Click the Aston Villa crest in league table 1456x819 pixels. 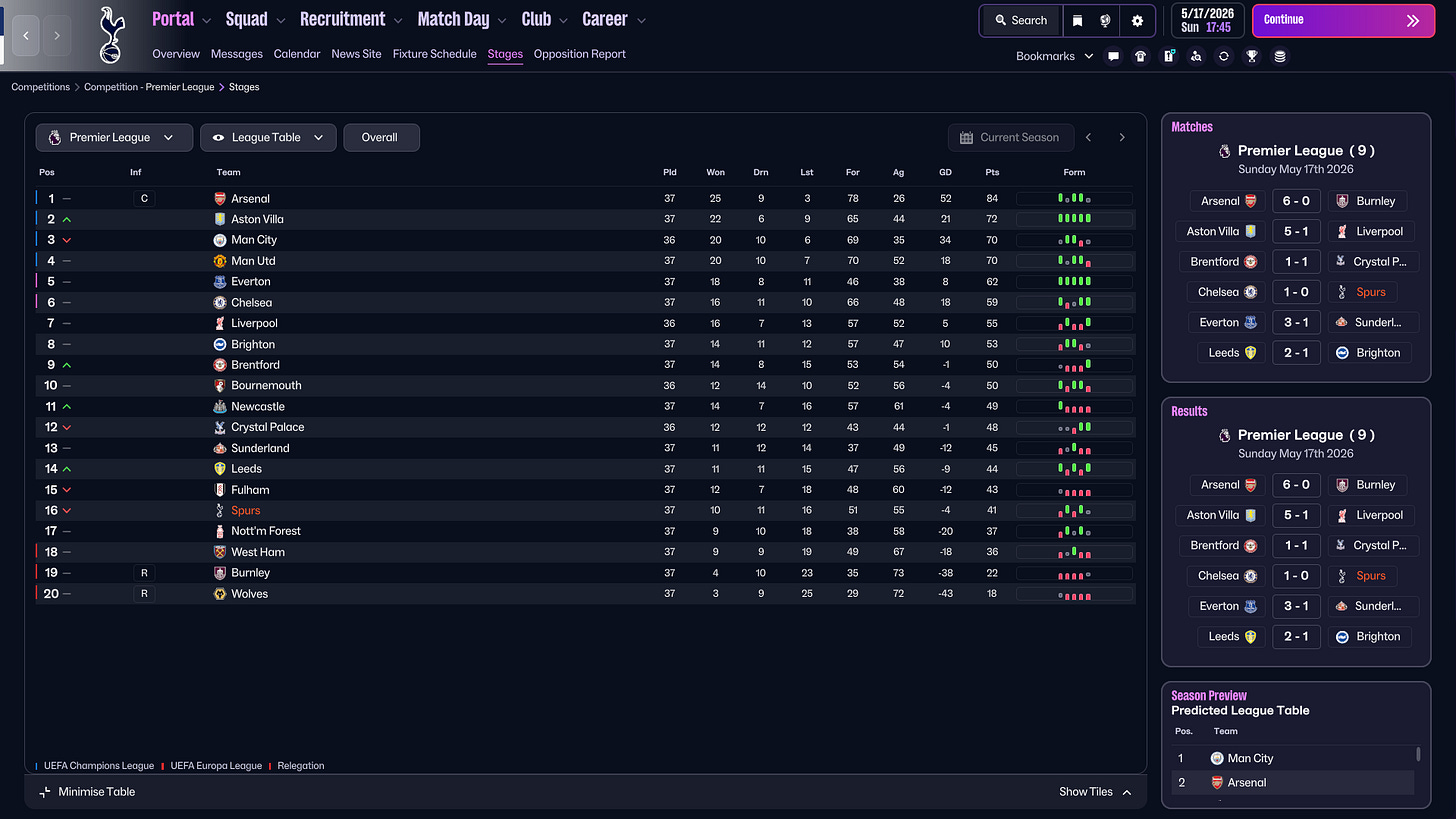coord(220,219)
